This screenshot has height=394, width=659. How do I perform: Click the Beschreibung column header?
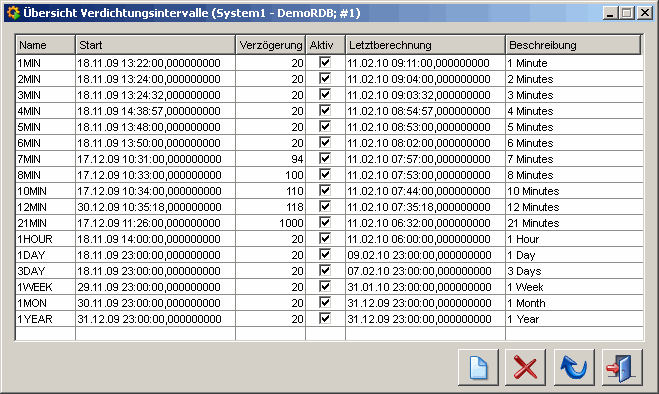(573, 45)
